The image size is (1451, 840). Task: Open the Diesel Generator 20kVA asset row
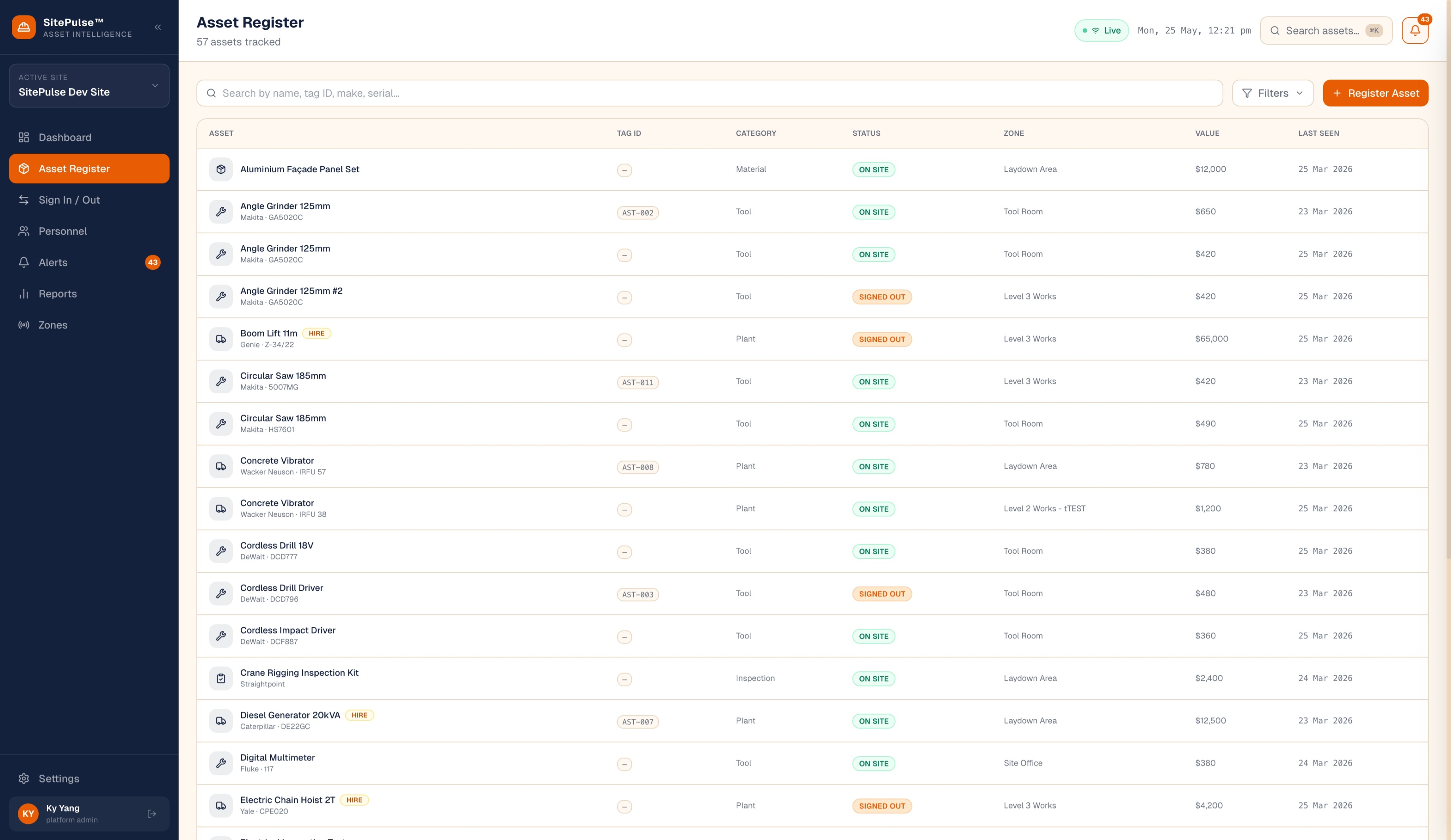tap(812, 721)
